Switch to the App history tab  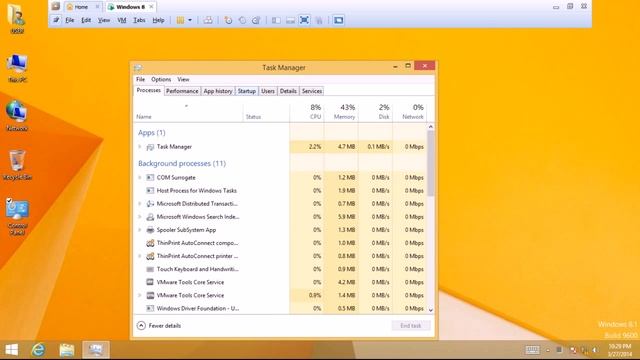218,91
